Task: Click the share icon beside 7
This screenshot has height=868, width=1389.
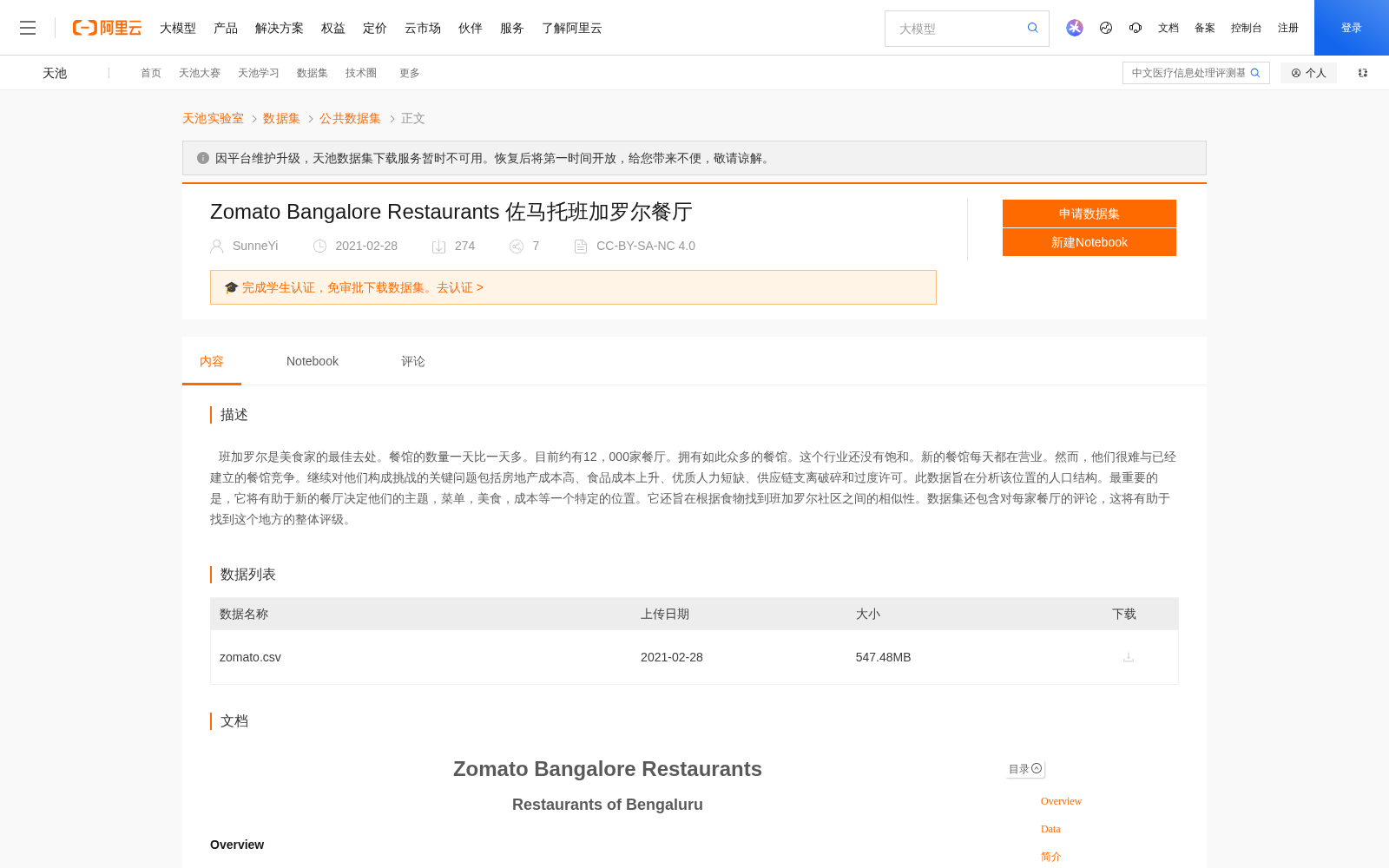Action: pyautogui.click(x=517, y=247)
